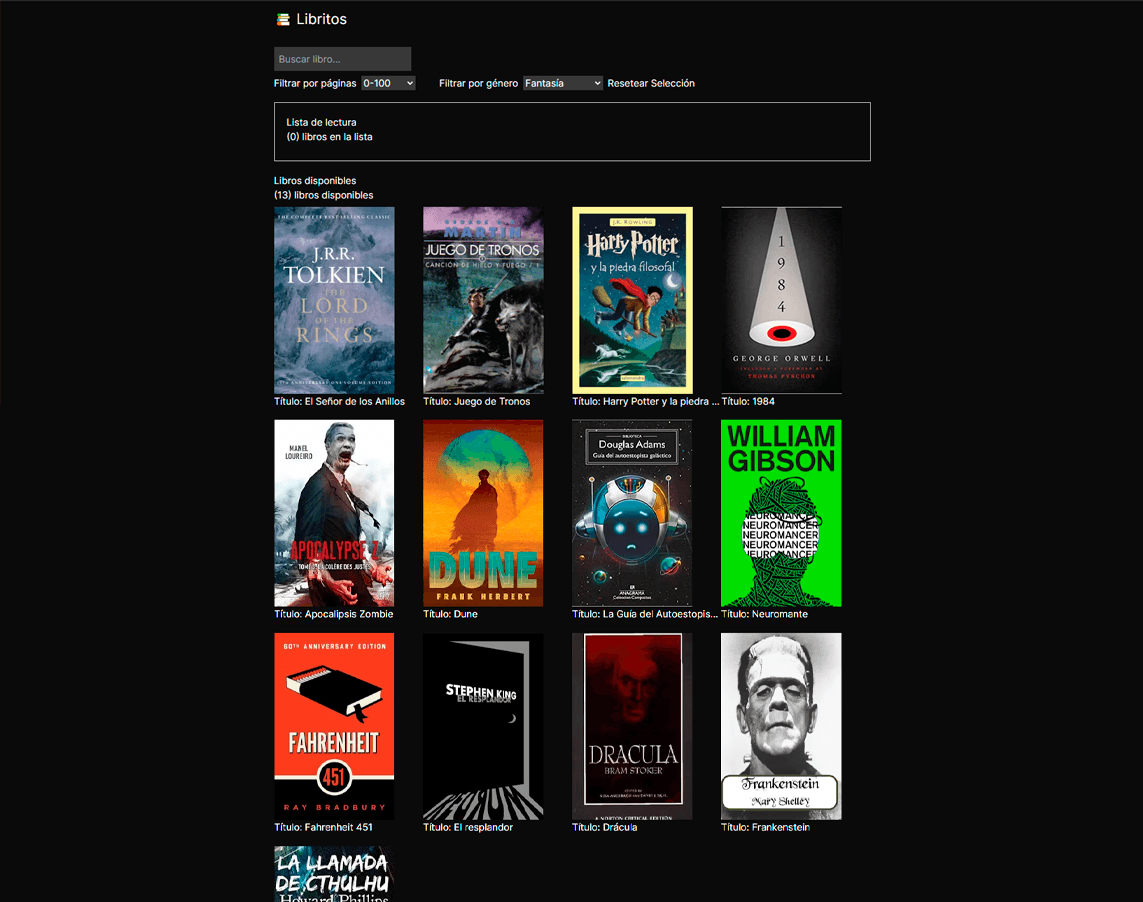Click the Juego de Tronos cover
Screen dimensions: 1143x902
coord(483,299)
